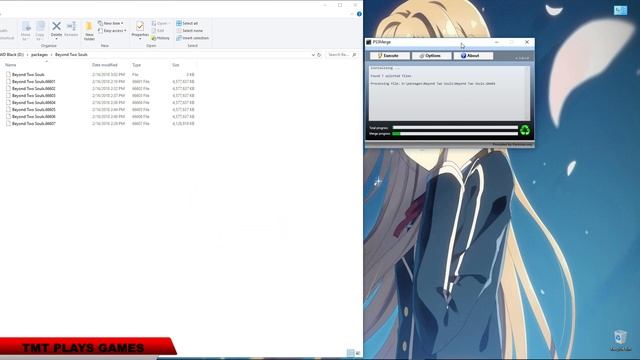Viewport: 640px width, 360px height.
Task: Click the green recycle arrows icon in PS3Merge
Action: pyautogui.click(x=525, y=130)
